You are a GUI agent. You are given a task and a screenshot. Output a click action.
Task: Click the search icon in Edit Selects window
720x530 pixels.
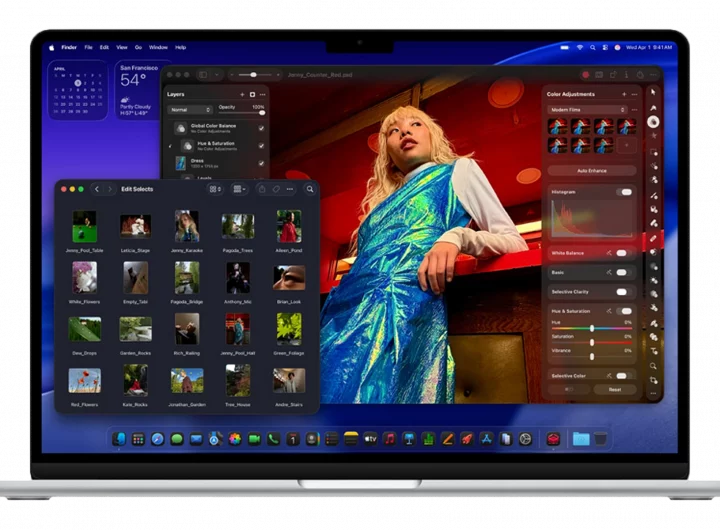(310, 189)
